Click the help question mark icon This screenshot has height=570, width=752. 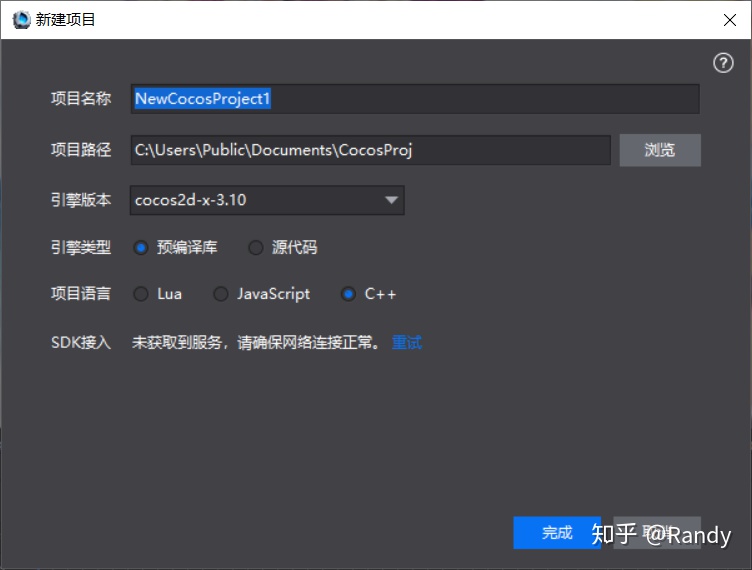pos(723,63)
